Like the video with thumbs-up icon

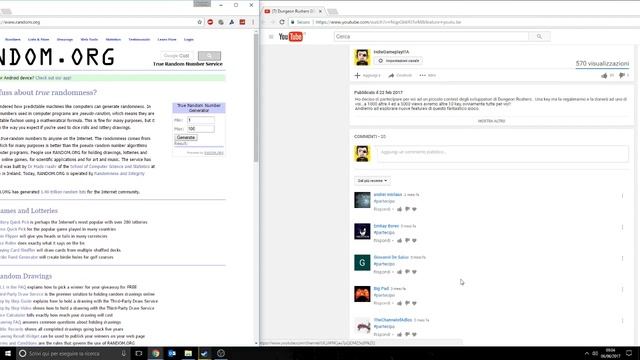604,76
